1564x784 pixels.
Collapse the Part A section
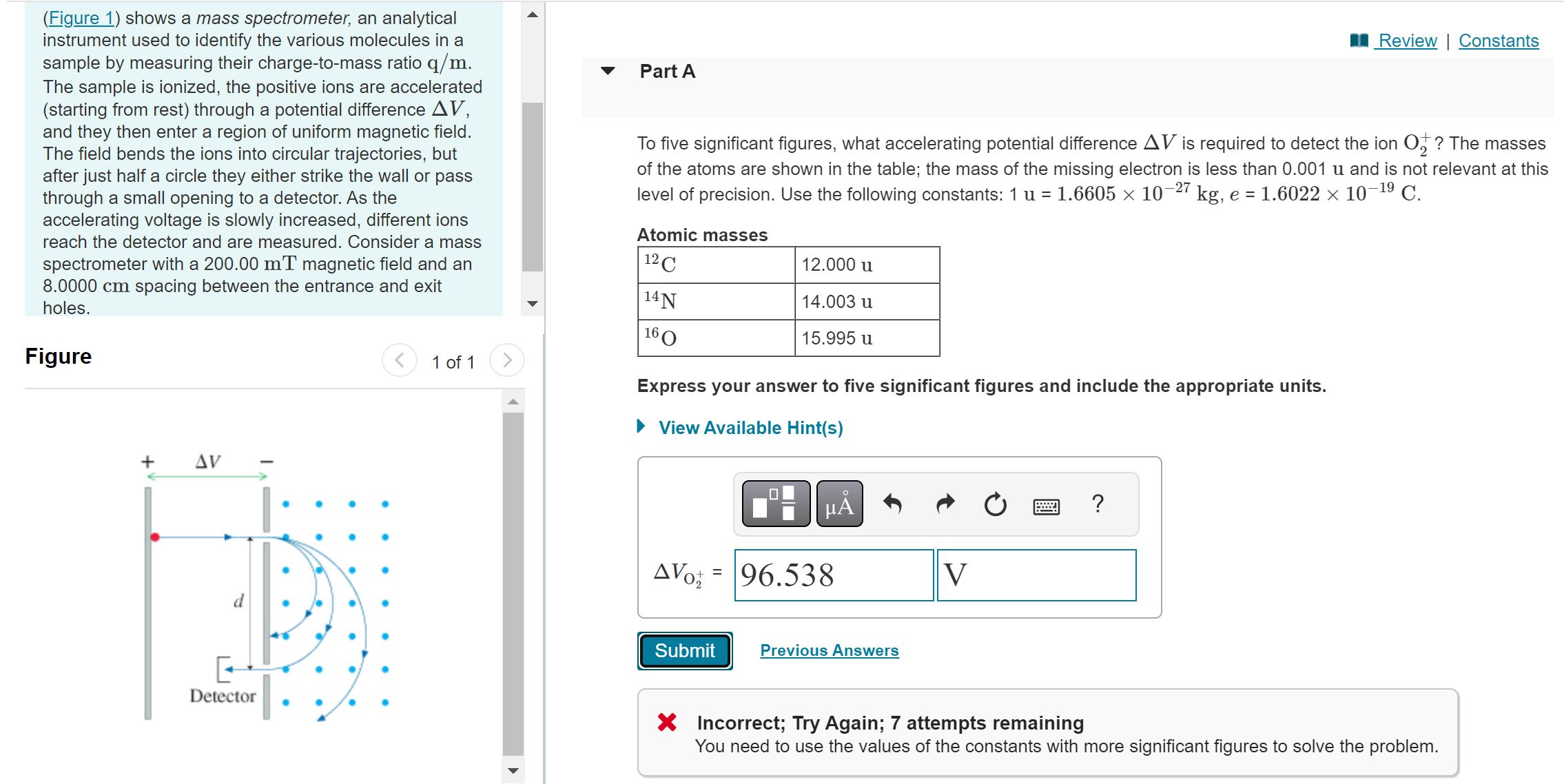(x=608, y=71)
